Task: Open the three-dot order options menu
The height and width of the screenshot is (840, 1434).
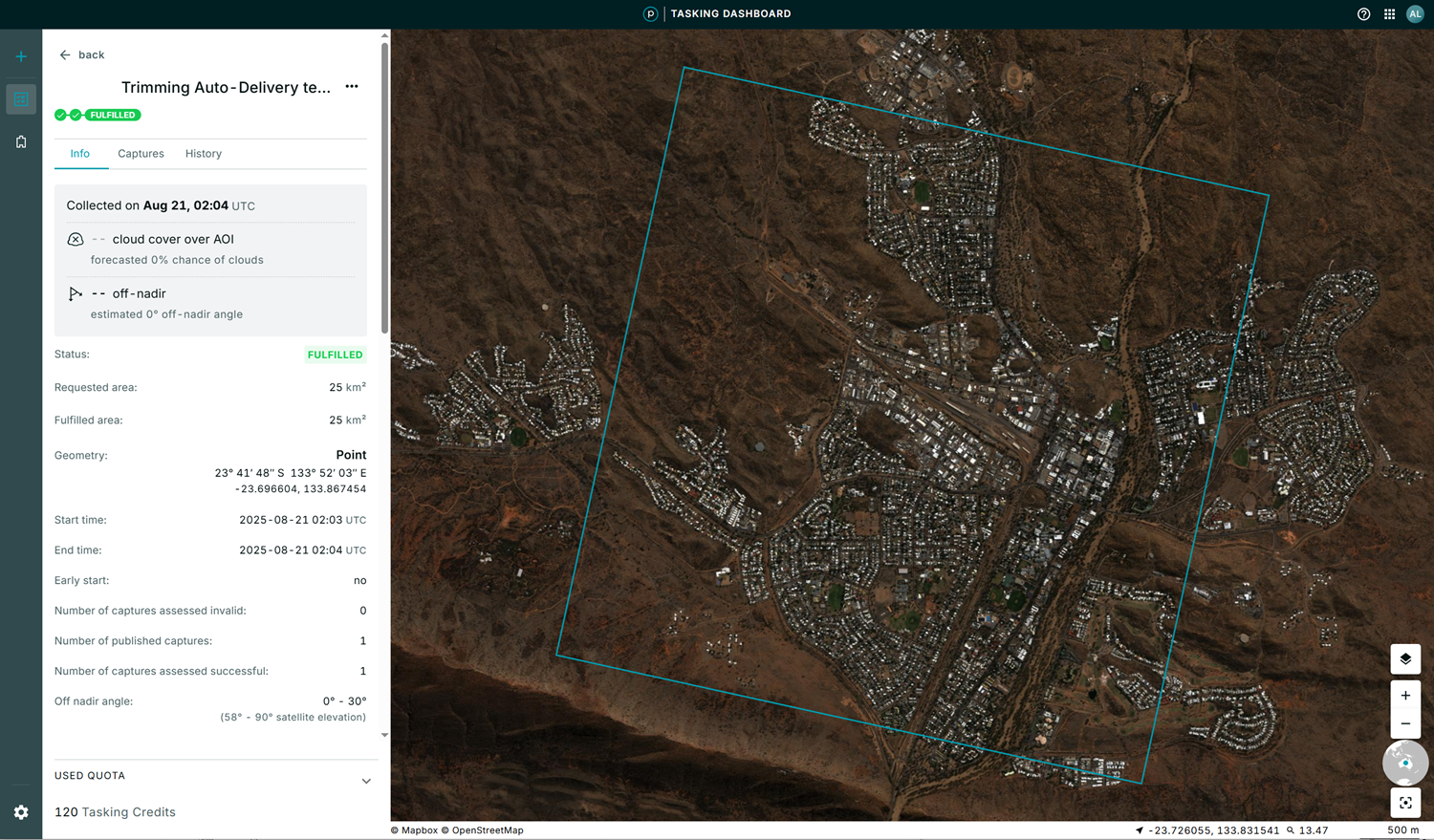Action: tap(352, 87)
